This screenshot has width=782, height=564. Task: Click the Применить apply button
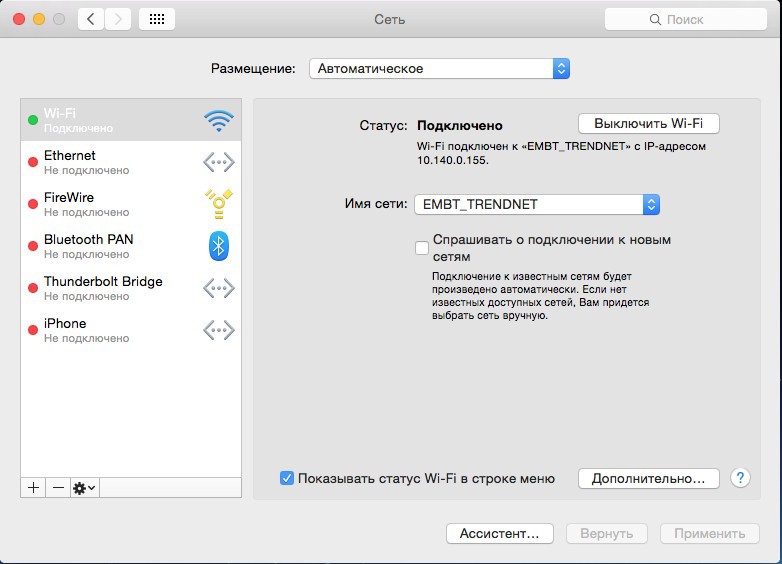point(710,533)
